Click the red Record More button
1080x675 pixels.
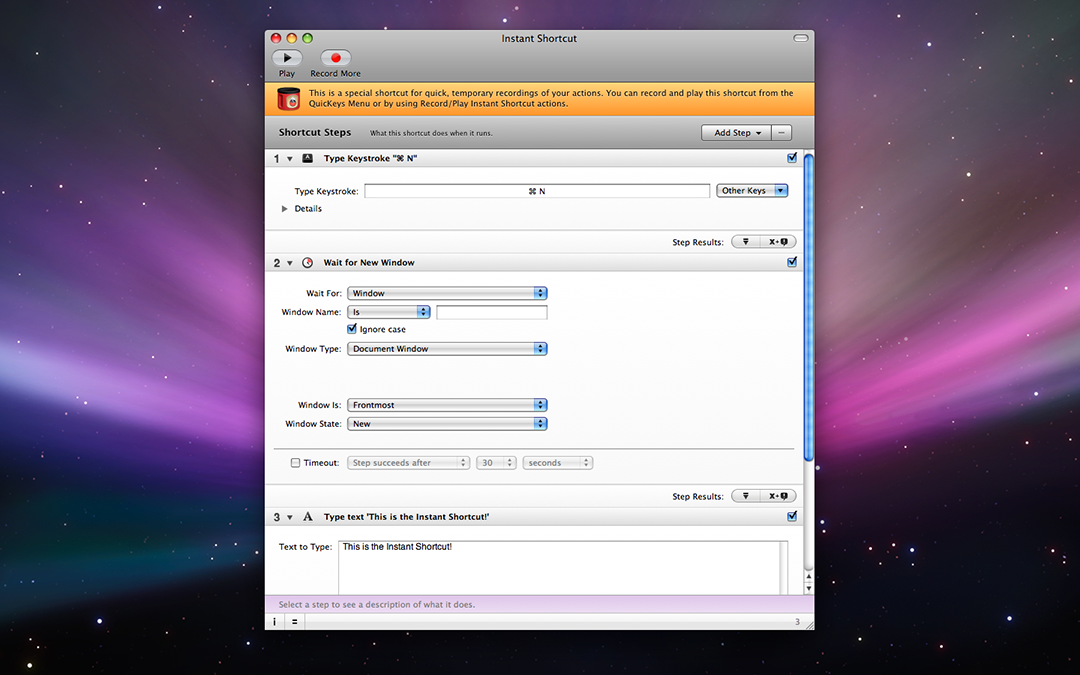pyautogui.click(x=335, y=58)
